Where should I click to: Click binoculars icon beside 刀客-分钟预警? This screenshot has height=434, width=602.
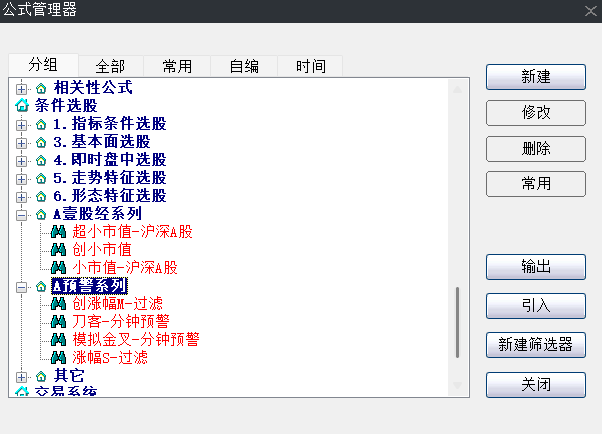[59, 322]
